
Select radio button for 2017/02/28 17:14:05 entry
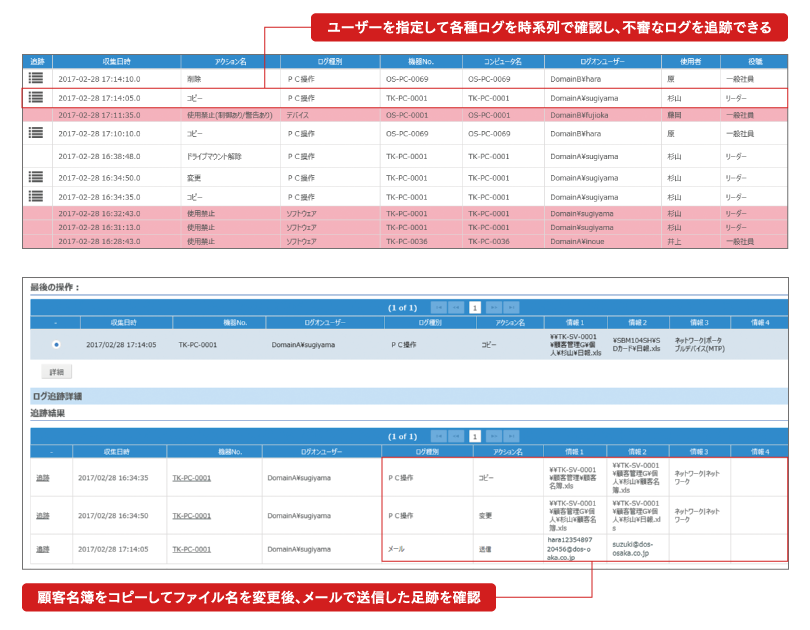[56, 344]
